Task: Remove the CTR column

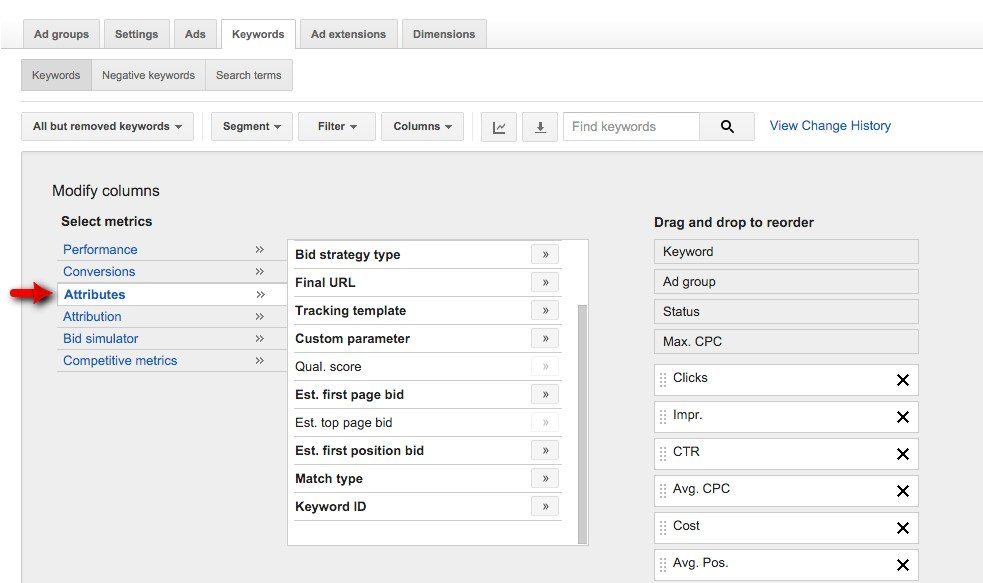Action: point(901,453)
